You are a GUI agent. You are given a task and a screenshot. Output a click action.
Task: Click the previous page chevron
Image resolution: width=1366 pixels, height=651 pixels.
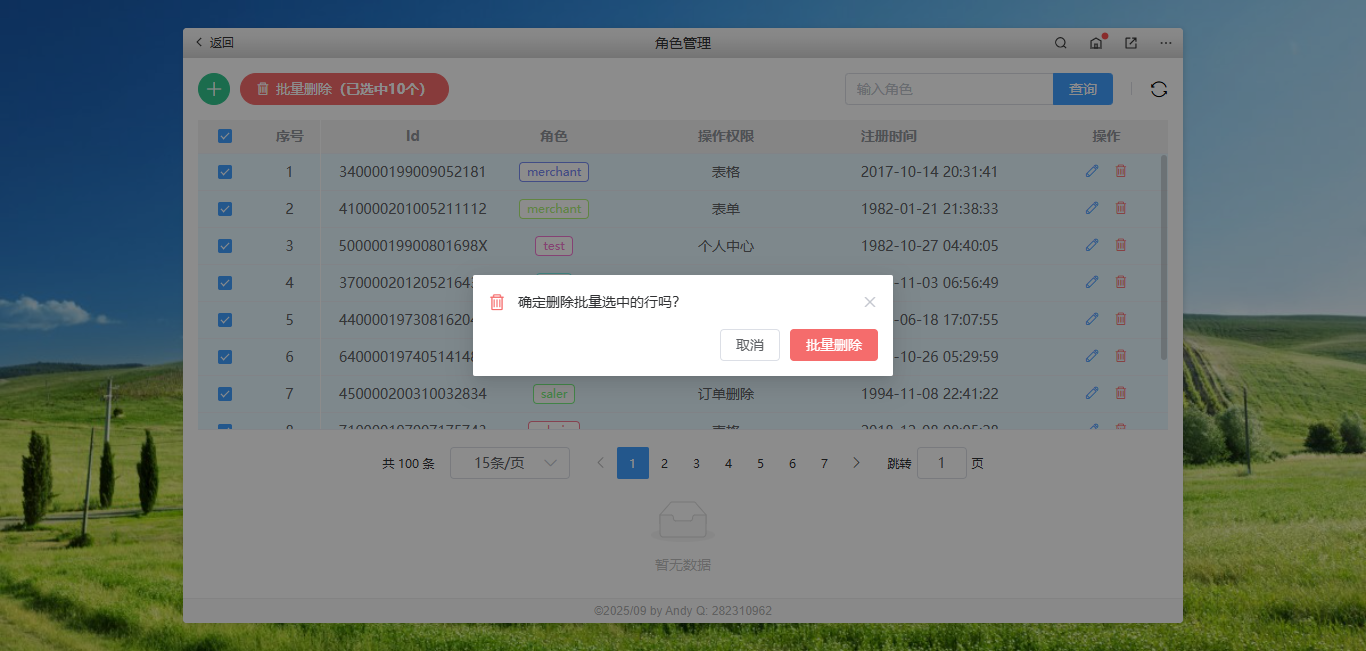point(600,463)
